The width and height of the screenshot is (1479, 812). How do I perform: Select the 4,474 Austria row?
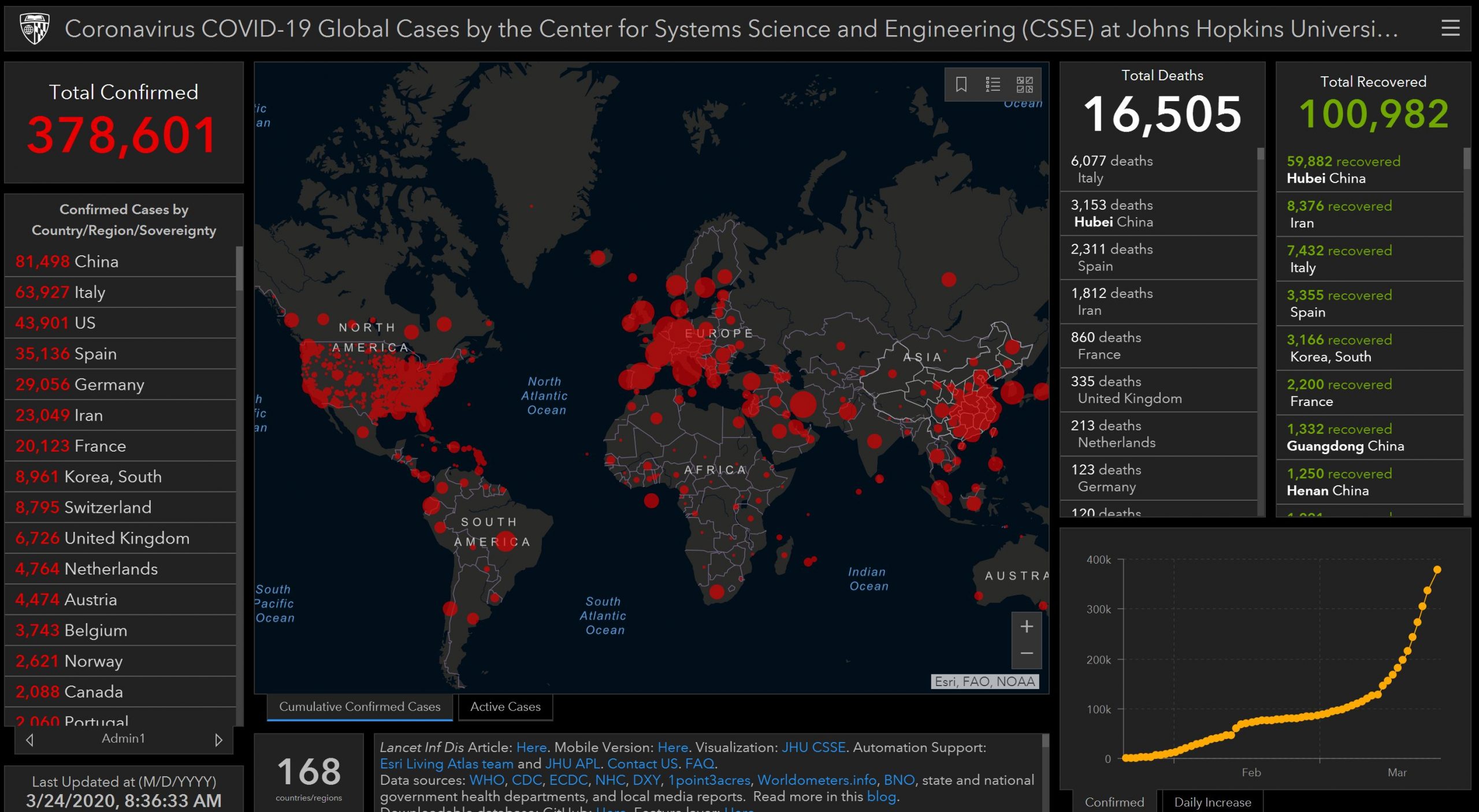click(120, 599)
